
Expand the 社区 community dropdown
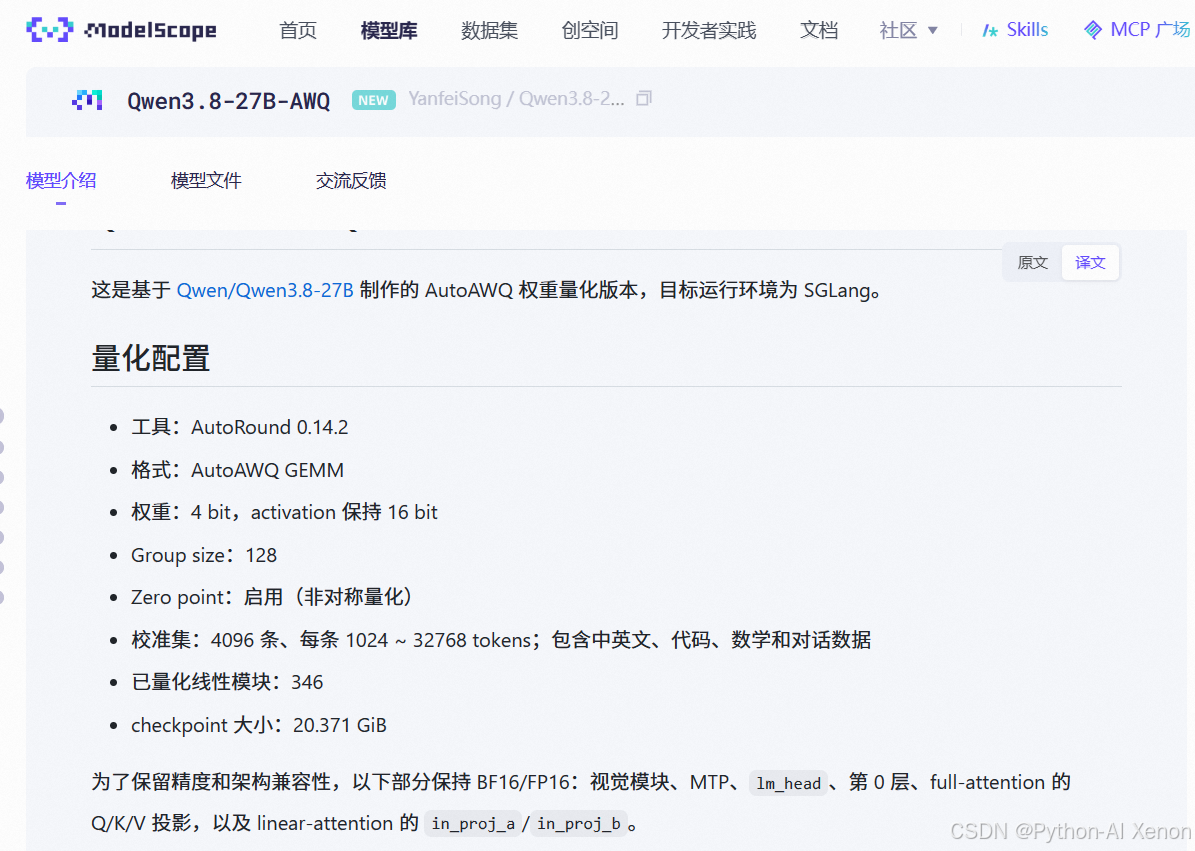[x=908, y=30]
